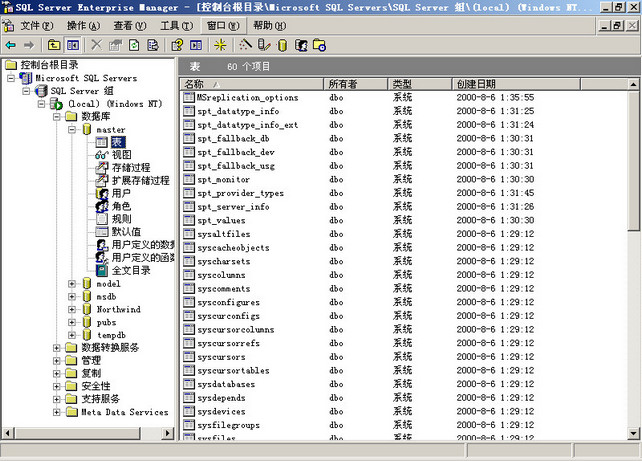Viewport: 642px width, 461px height.
Task: Select the 角色 (Roles) node
Action: point(121,206)
